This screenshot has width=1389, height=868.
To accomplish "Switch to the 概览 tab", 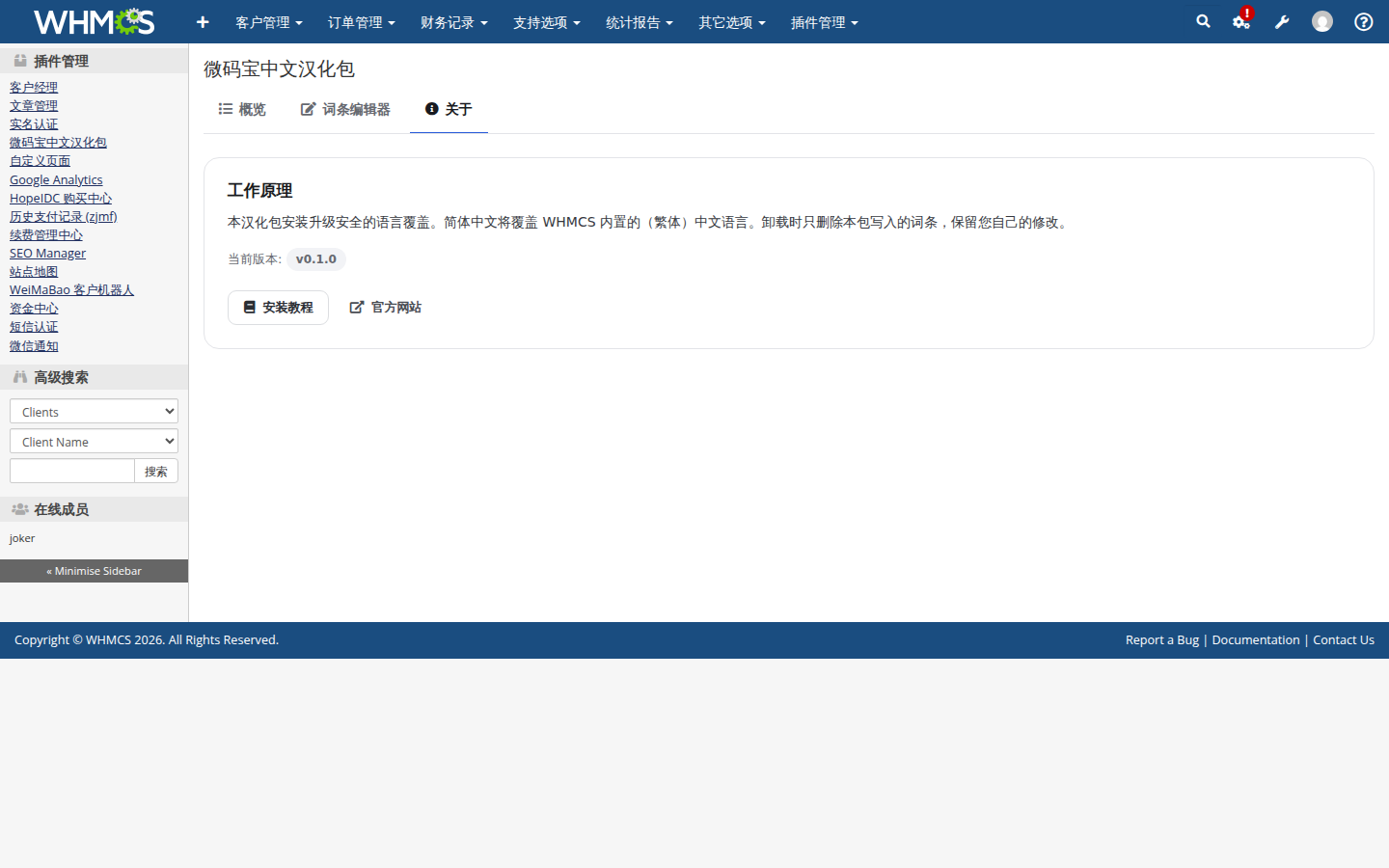I will [x=242, y=109].
